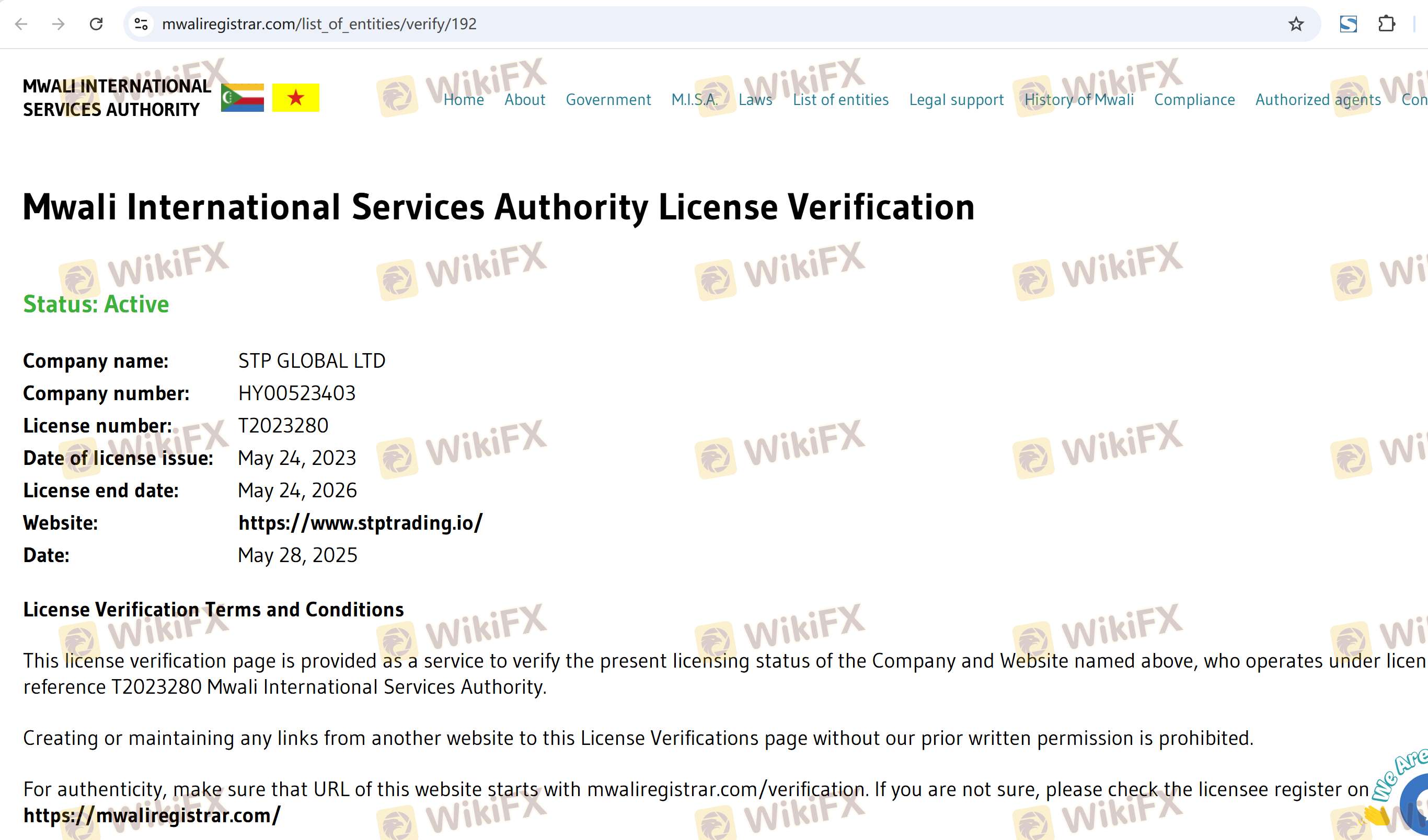Open the About menu item
Screen dimensions: 1428x840
[525, 100]
